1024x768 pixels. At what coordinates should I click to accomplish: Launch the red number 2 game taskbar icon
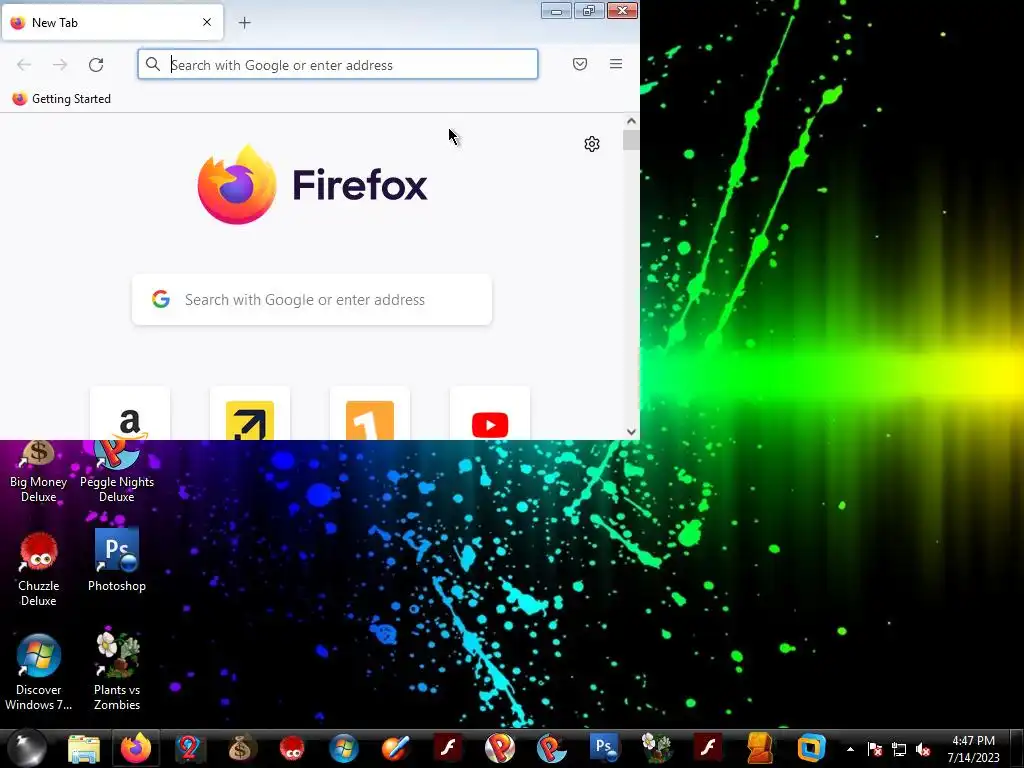click(x=189, y=748)
